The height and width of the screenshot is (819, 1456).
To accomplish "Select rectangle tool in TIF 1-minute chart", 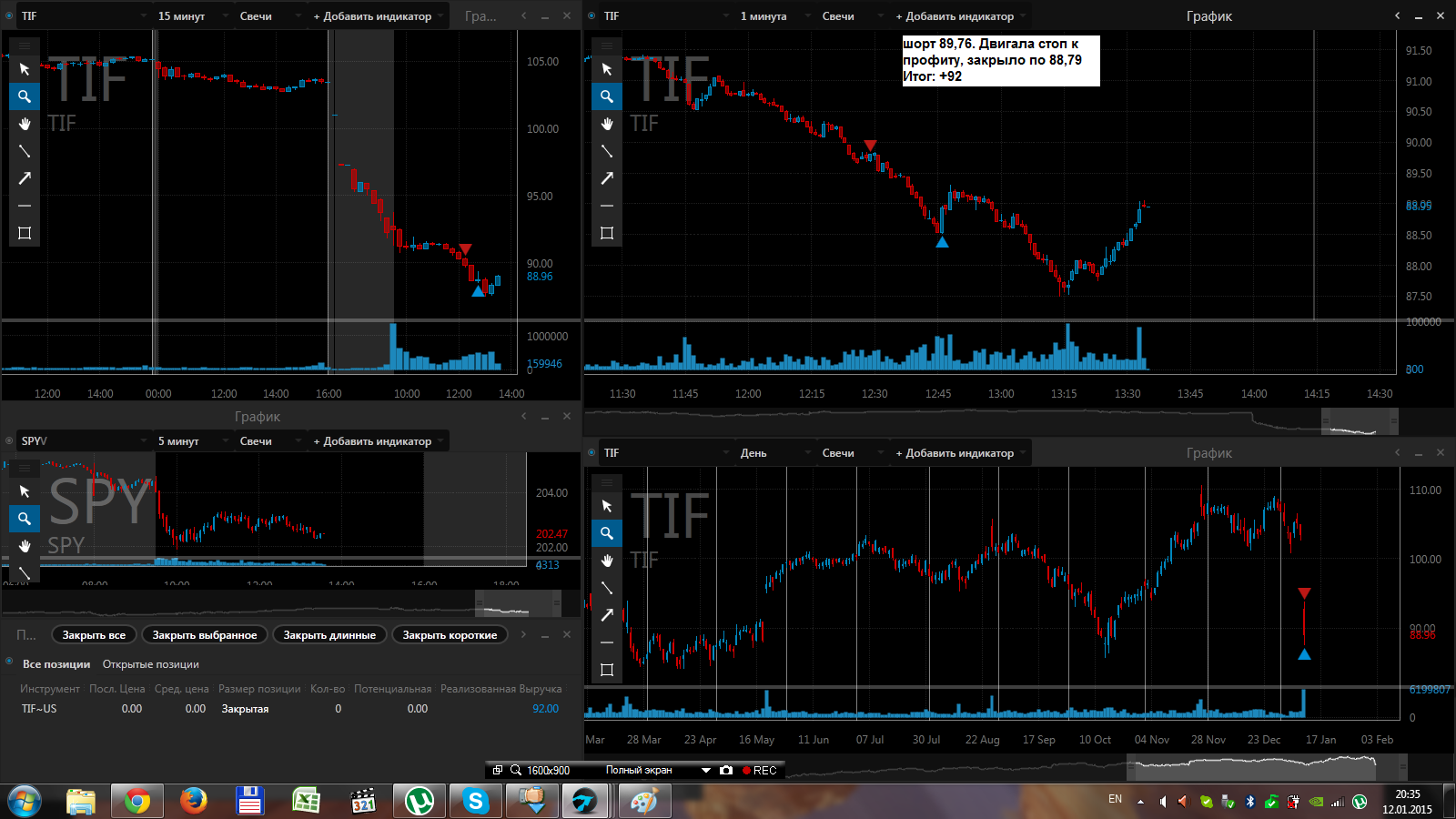I will (x=607, y=233).
